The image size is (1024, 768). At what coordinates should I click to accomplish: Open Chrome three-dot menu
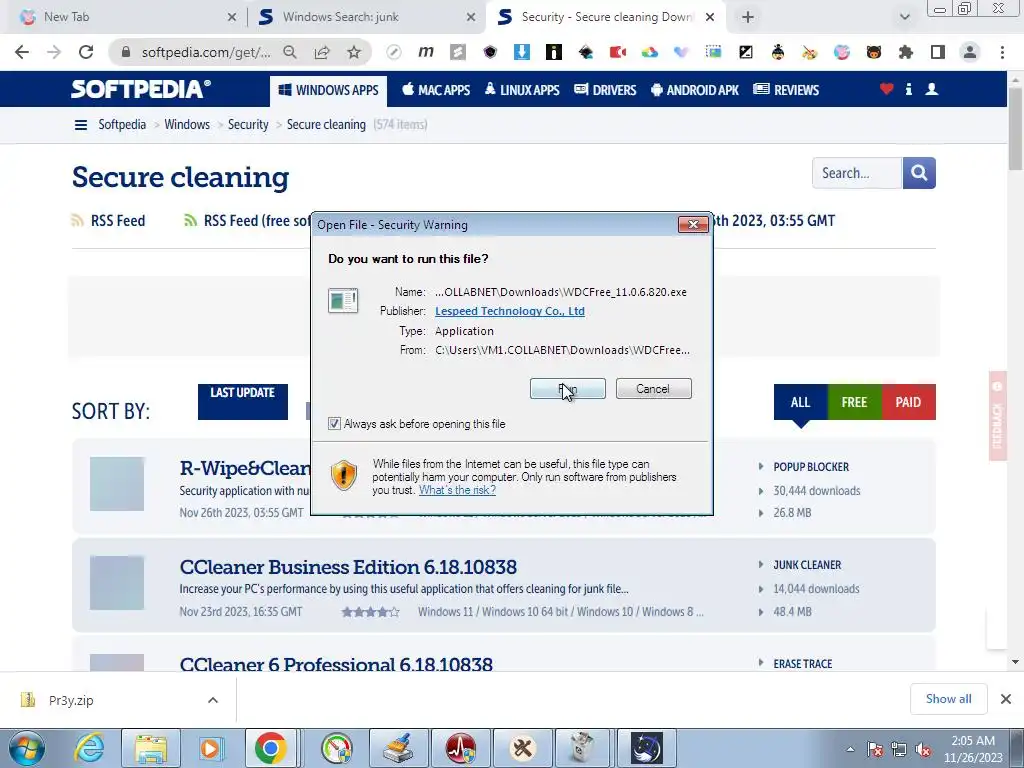coord(1002,52)
